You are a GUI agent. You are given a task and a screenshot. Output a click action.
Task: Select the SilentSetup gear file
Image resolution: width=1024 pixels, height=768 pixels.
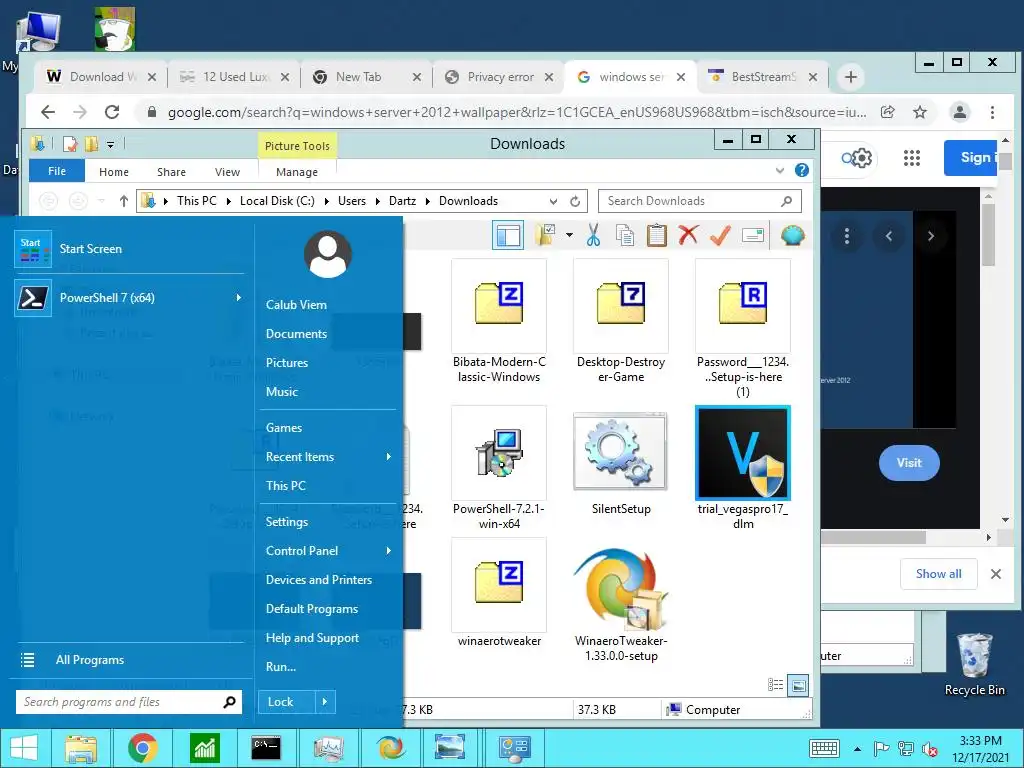point(621,461)
